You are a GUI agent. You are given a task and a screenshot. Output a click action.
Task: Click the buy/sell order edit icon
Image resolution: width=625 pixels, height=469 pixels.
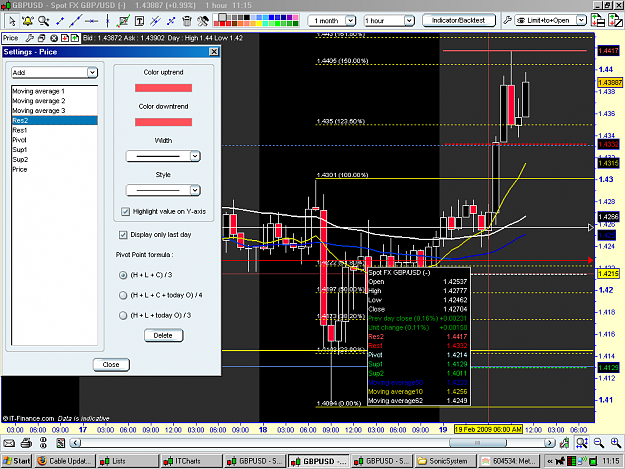615,20
